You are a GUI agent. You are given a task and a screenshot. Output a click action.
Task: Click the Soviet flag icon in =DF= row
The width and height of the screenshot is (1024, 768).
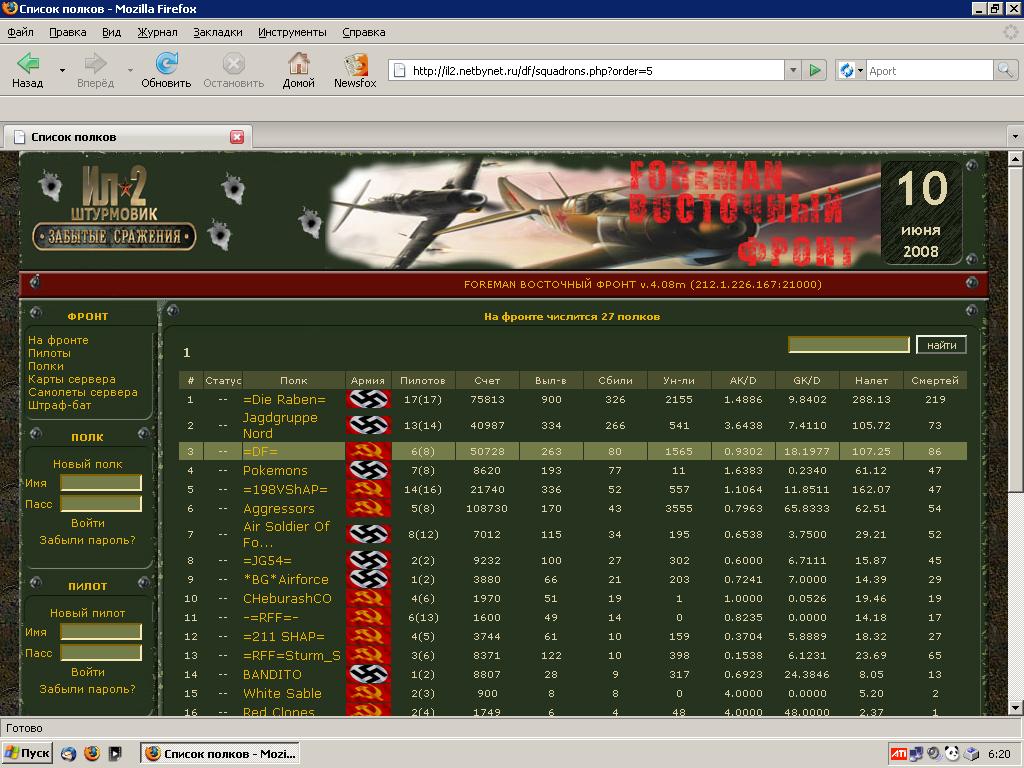(x=369, y=451)
